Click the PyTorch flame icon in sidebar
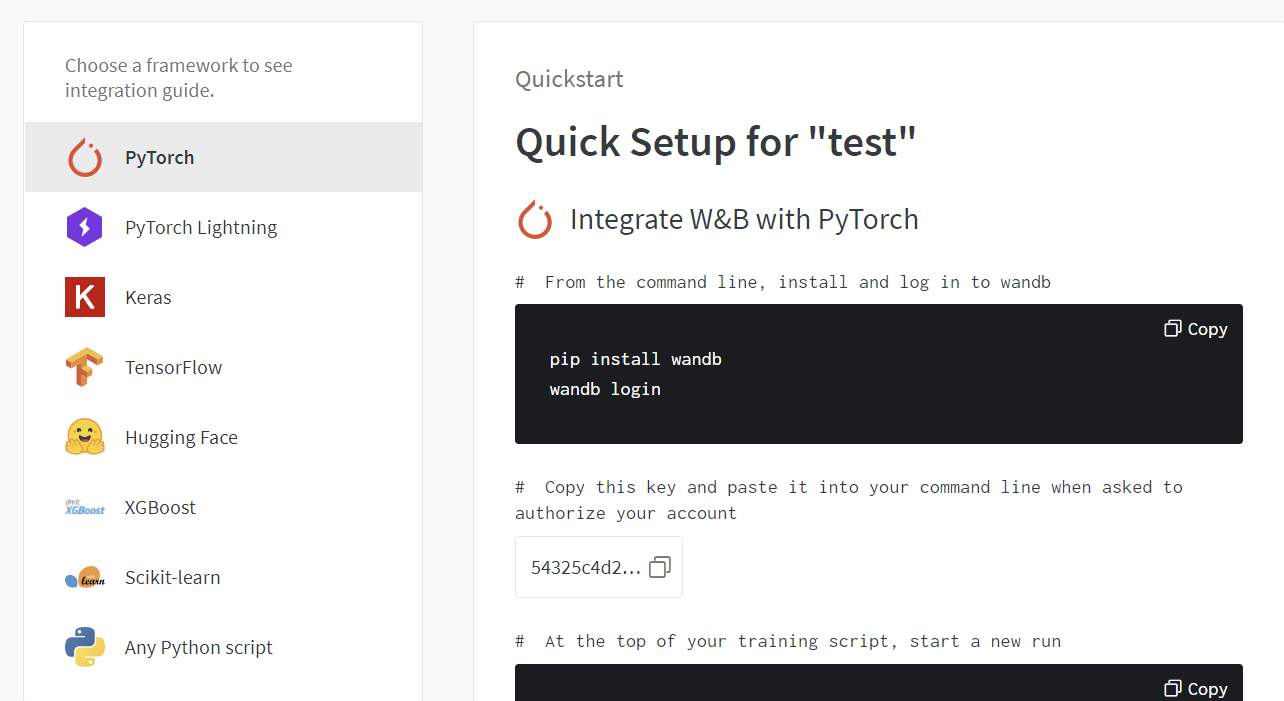 point(85,158)
